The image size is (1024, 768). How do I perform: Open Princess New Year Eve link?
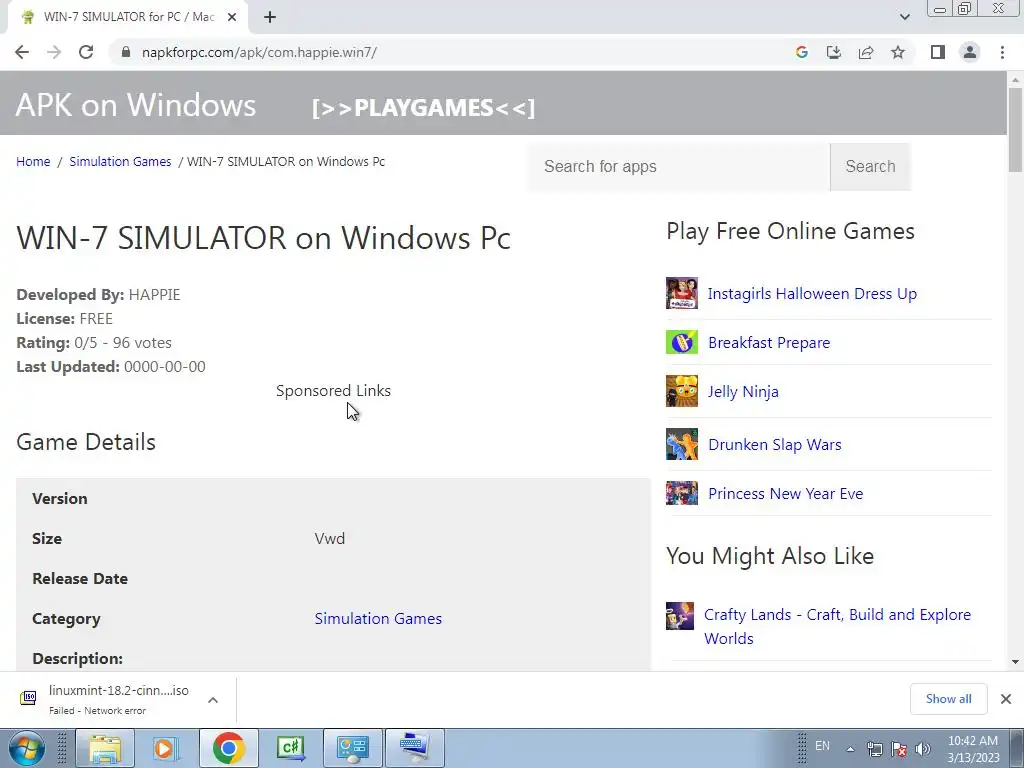786,493
